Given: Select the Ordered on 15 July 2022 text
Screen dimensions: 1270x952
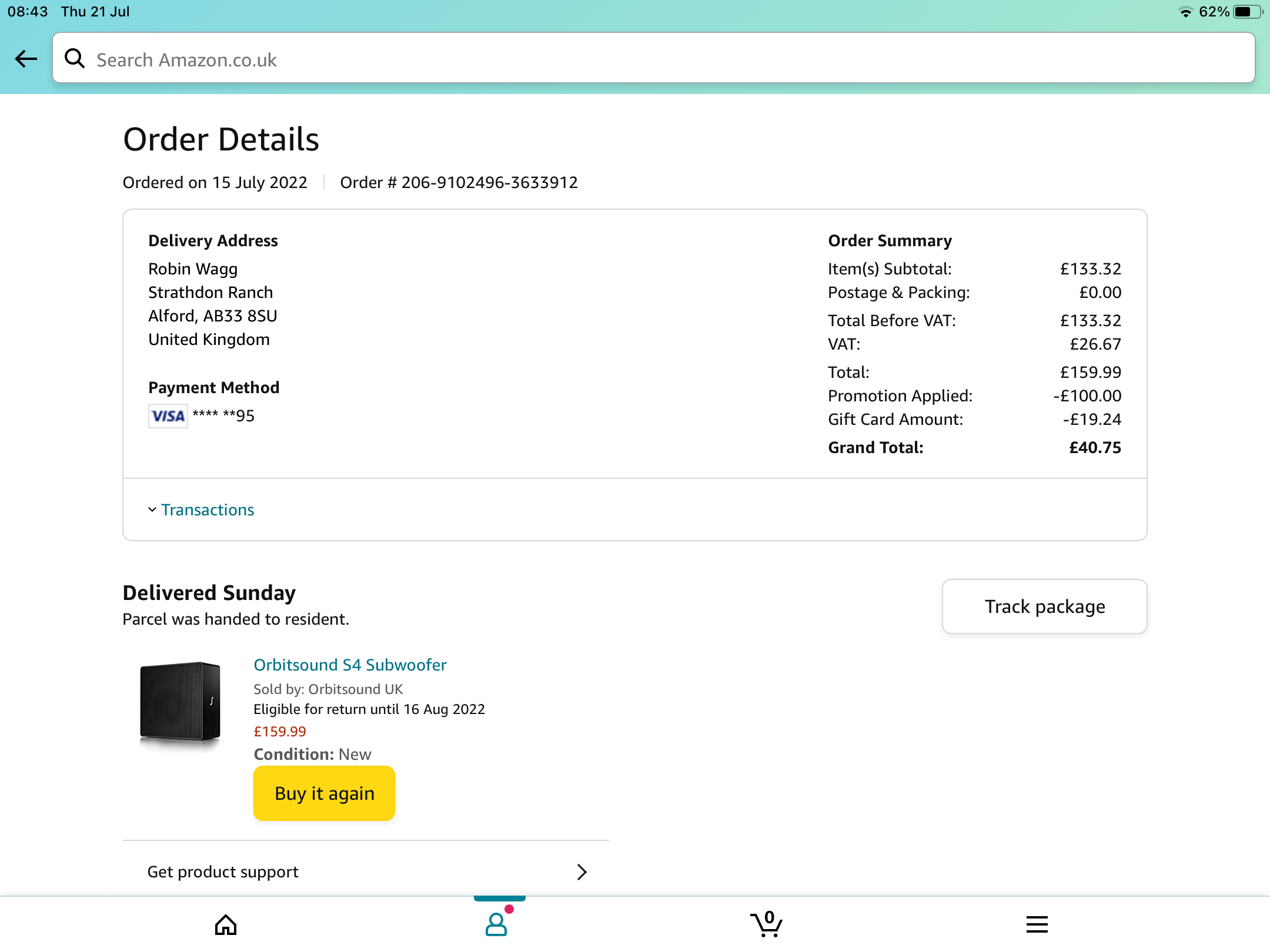Looking at the screenshot, I should pyautogui.click(x=215, y=183).
